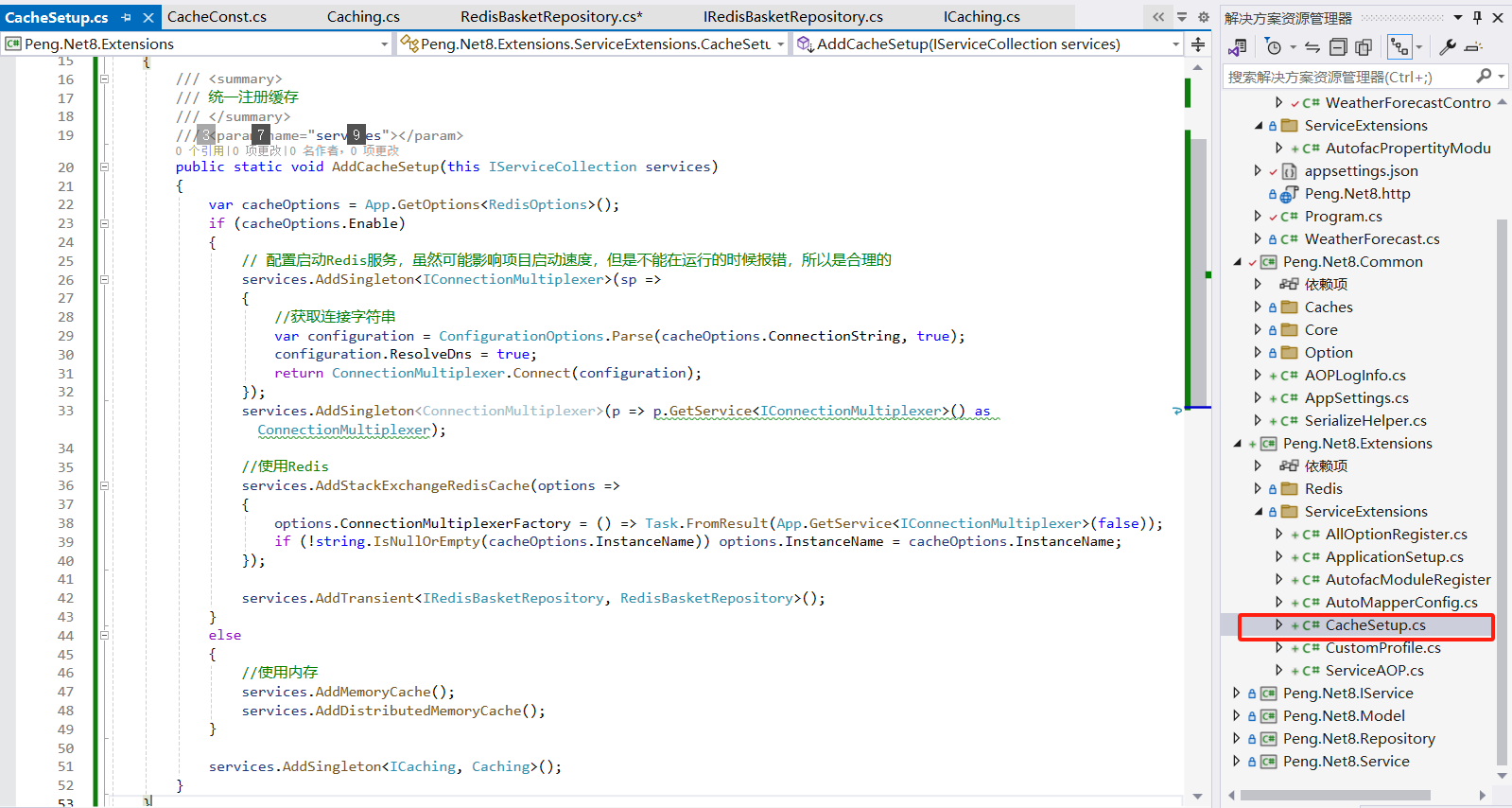The height and width of the screenshot is (808, 1512).
Task: Collapse AddStackExchangeRedisCache block at line 36
Action: [105, 485]
